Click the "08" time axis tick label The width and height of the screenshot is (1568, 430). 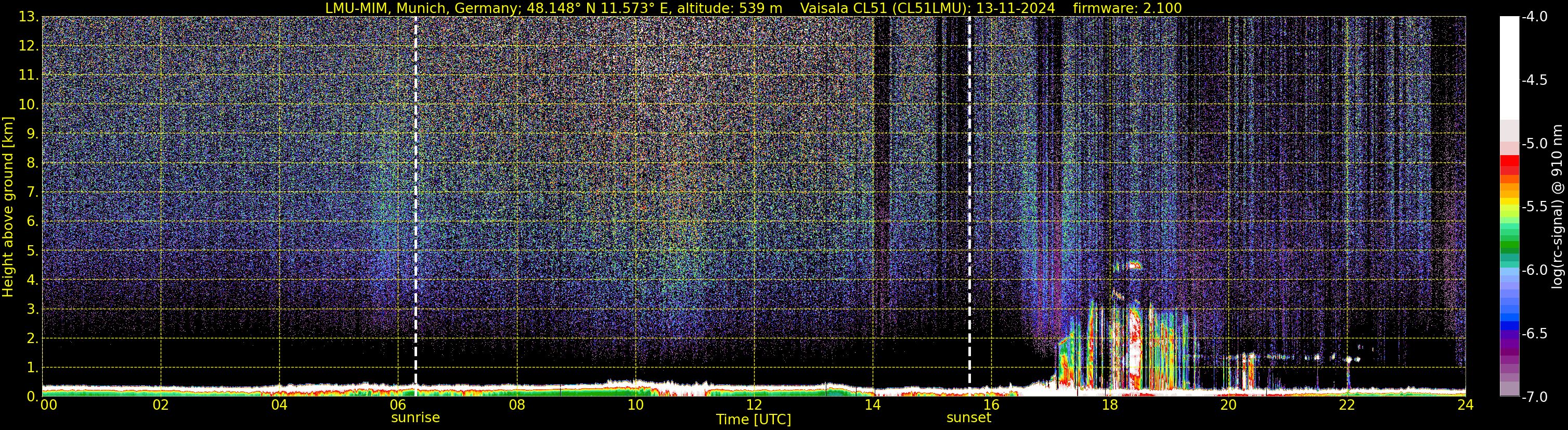517,406
